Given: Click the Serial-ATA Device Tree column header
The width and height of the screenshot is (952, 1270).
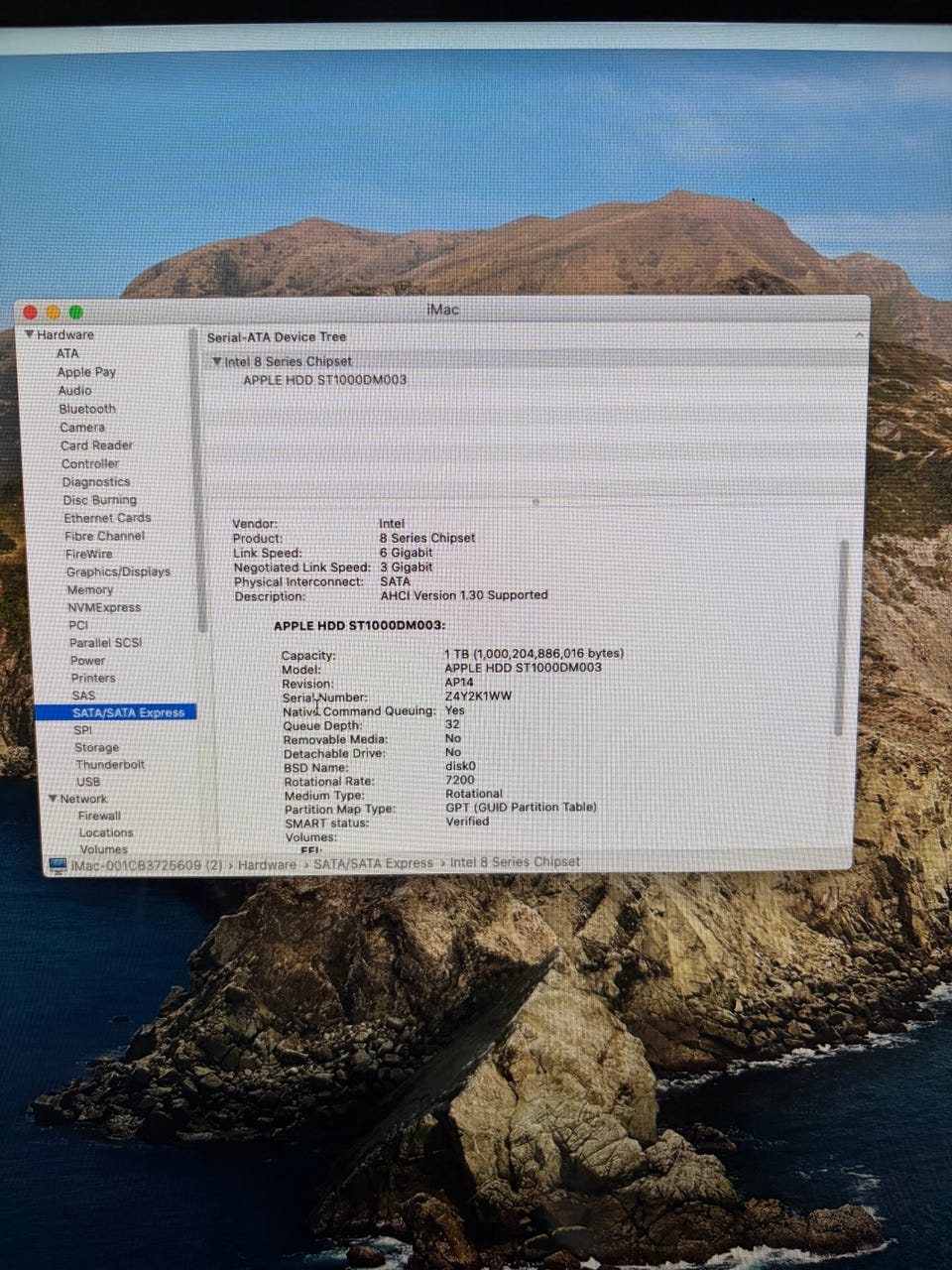Looking at the screenshot, I should pos(277,337).
